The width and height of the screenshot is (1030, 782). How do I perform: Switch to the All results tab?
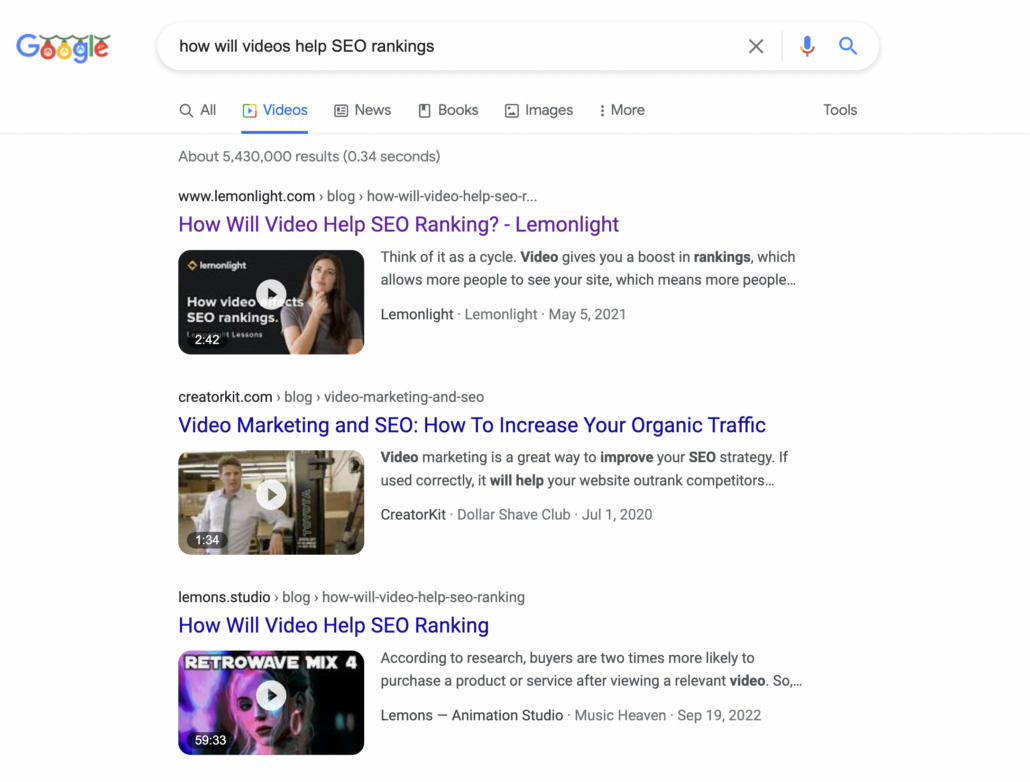coord(198,110)
